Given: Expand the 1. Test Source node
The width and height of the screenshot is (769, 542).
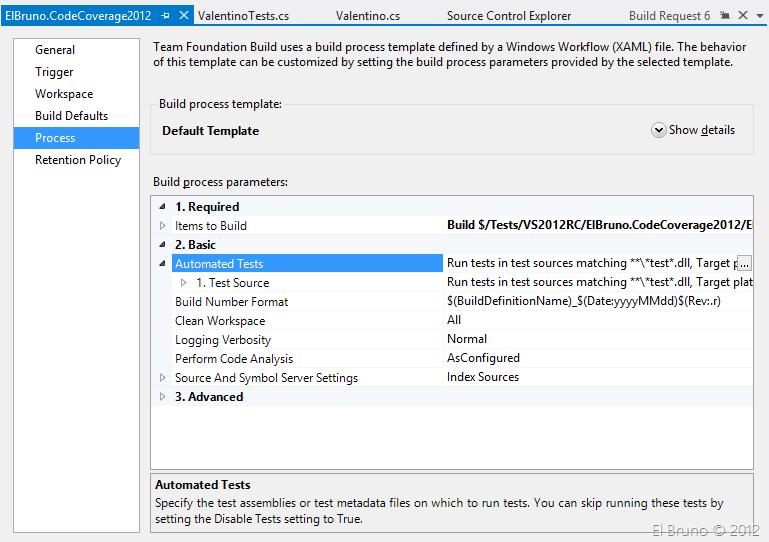Looking at the screenshot, I should point(183,283).
